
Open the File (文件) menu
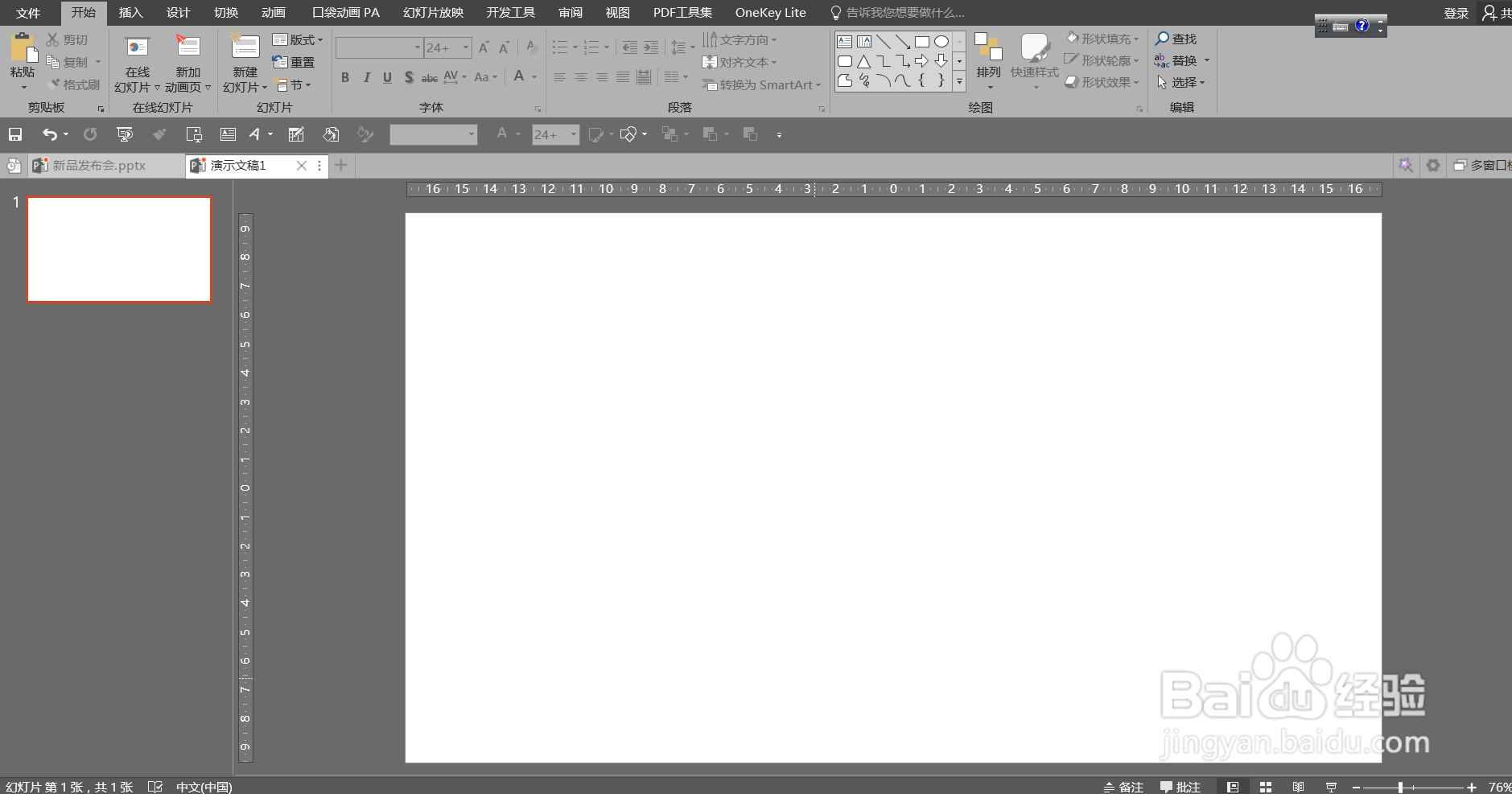28,13
